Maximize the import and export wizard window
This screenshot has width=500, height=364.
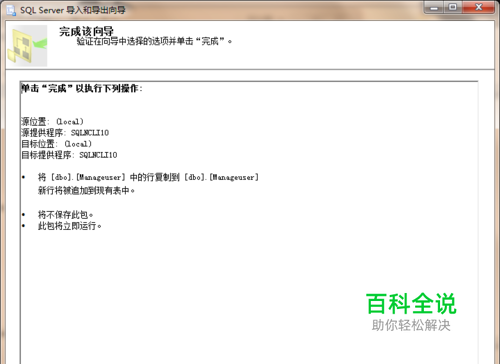pos(453,7)
